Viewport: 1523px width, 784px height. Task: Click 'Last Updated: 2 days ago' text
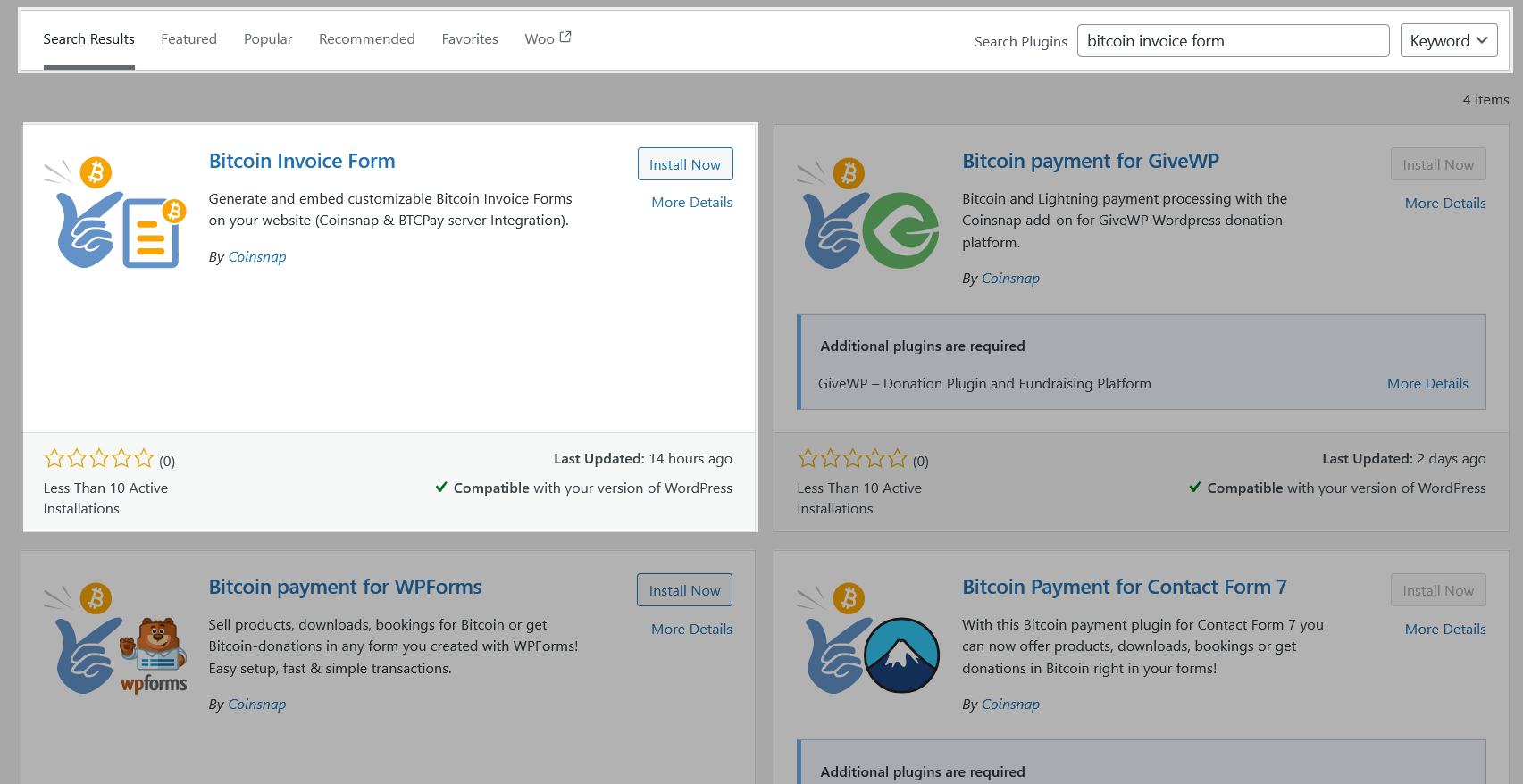[x=1404, y=459]
